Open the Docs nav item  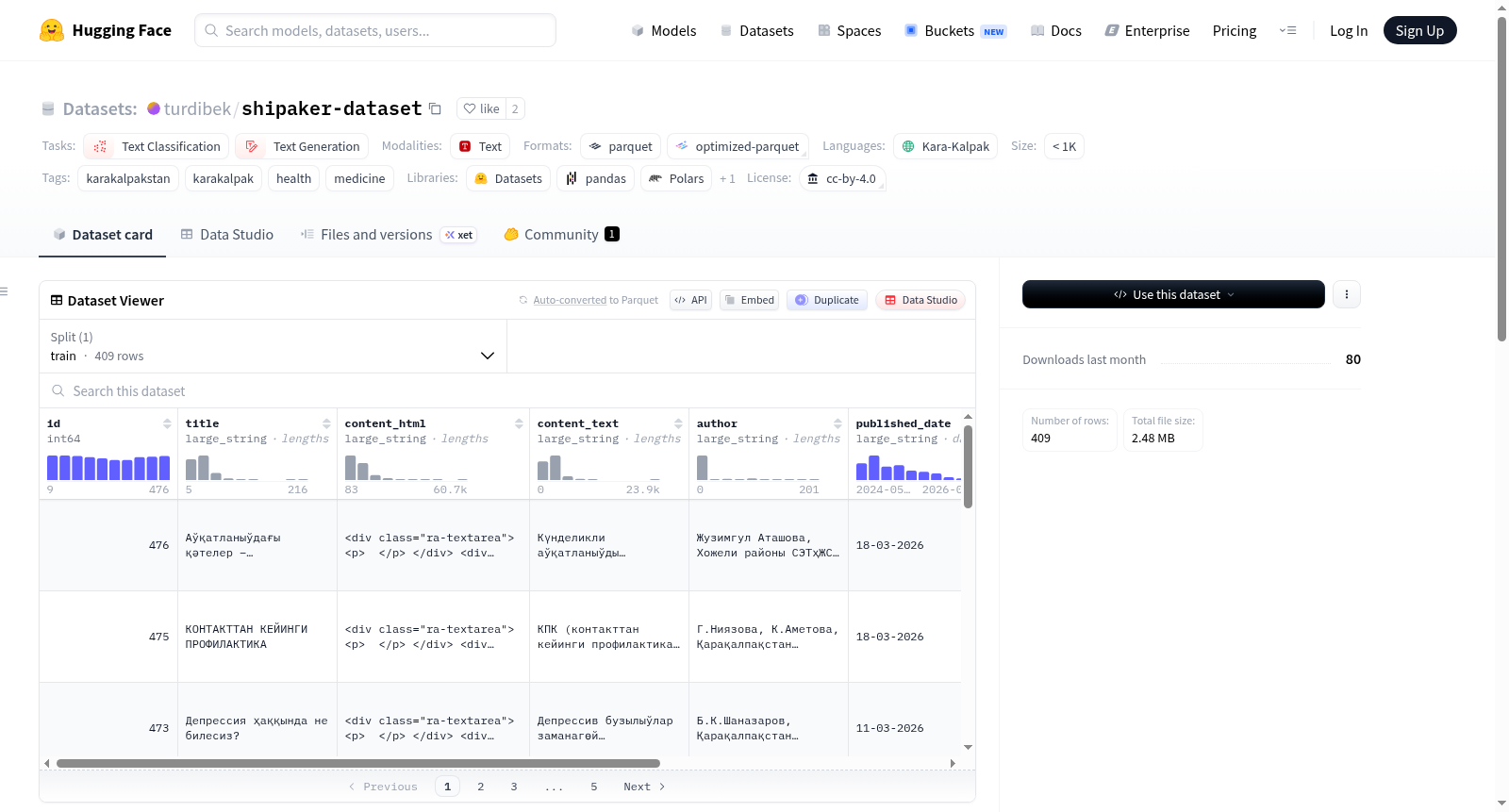[1055, 30]
